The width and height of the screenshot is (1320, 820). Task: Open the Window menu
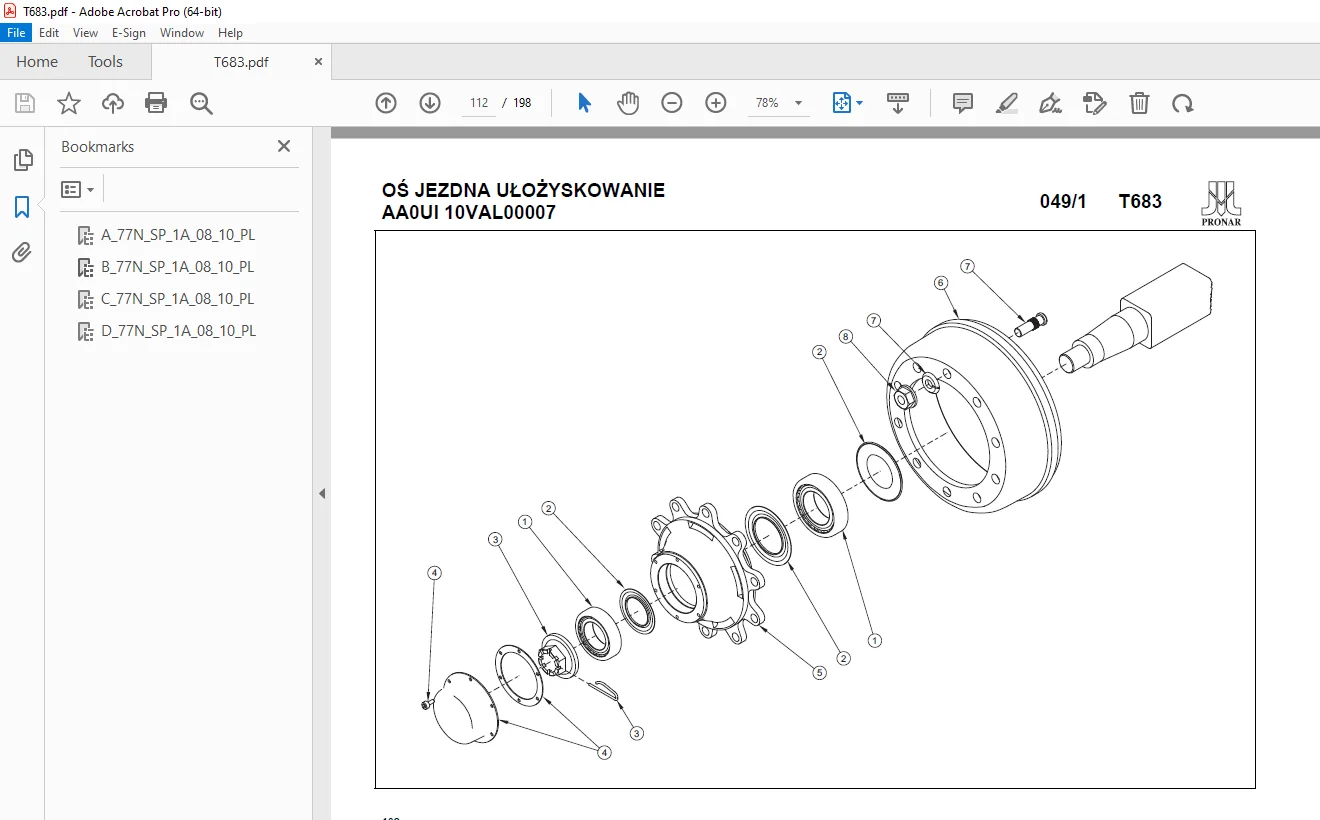(182, 33)
